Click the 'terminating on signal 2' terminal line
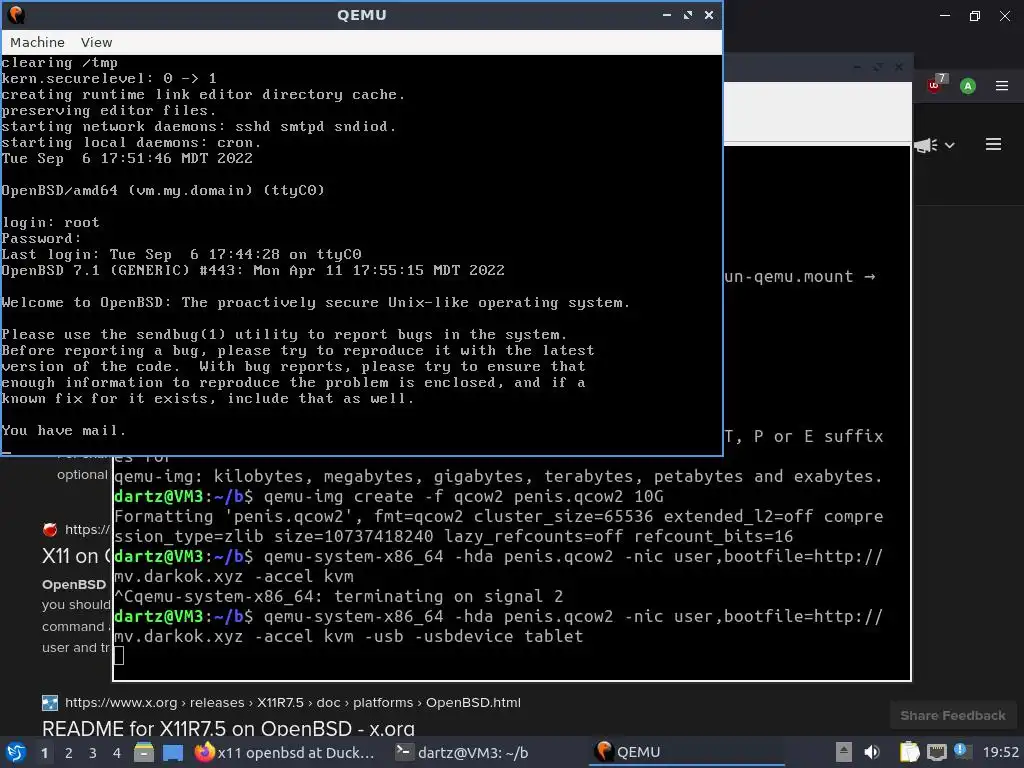Image resolution: width=1024 pixels, height=768 pixels. (x=338, y=596)
